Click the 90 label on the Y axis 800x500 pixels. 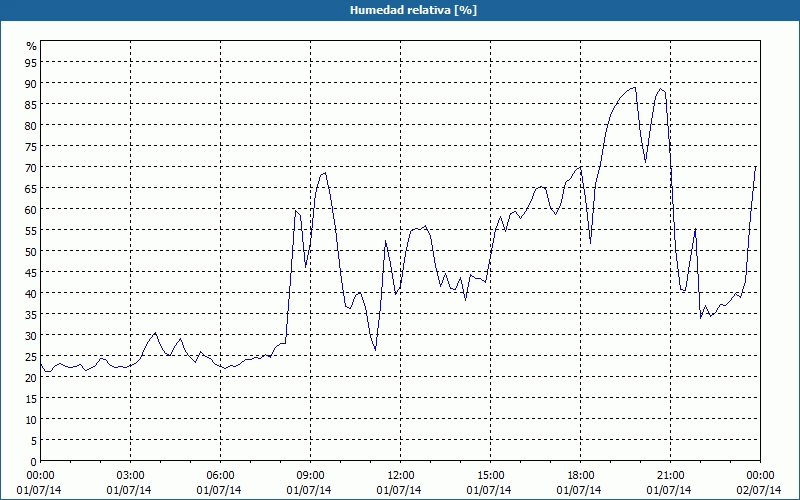click(x=31, y=83)
